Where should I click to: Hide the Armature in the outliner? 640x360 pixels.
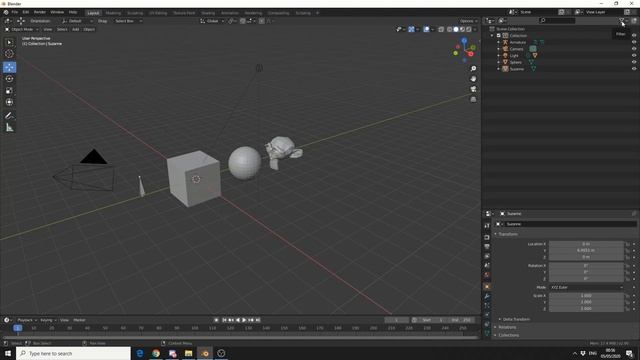point(634,42)
